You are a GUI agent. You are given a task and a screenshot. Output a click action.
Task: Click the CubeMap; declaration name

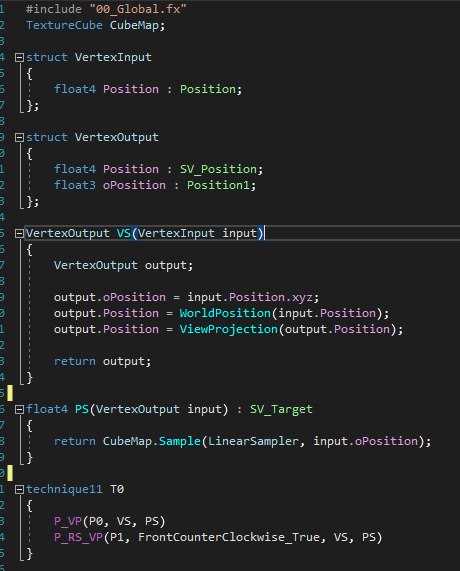(x=137, y=25)
